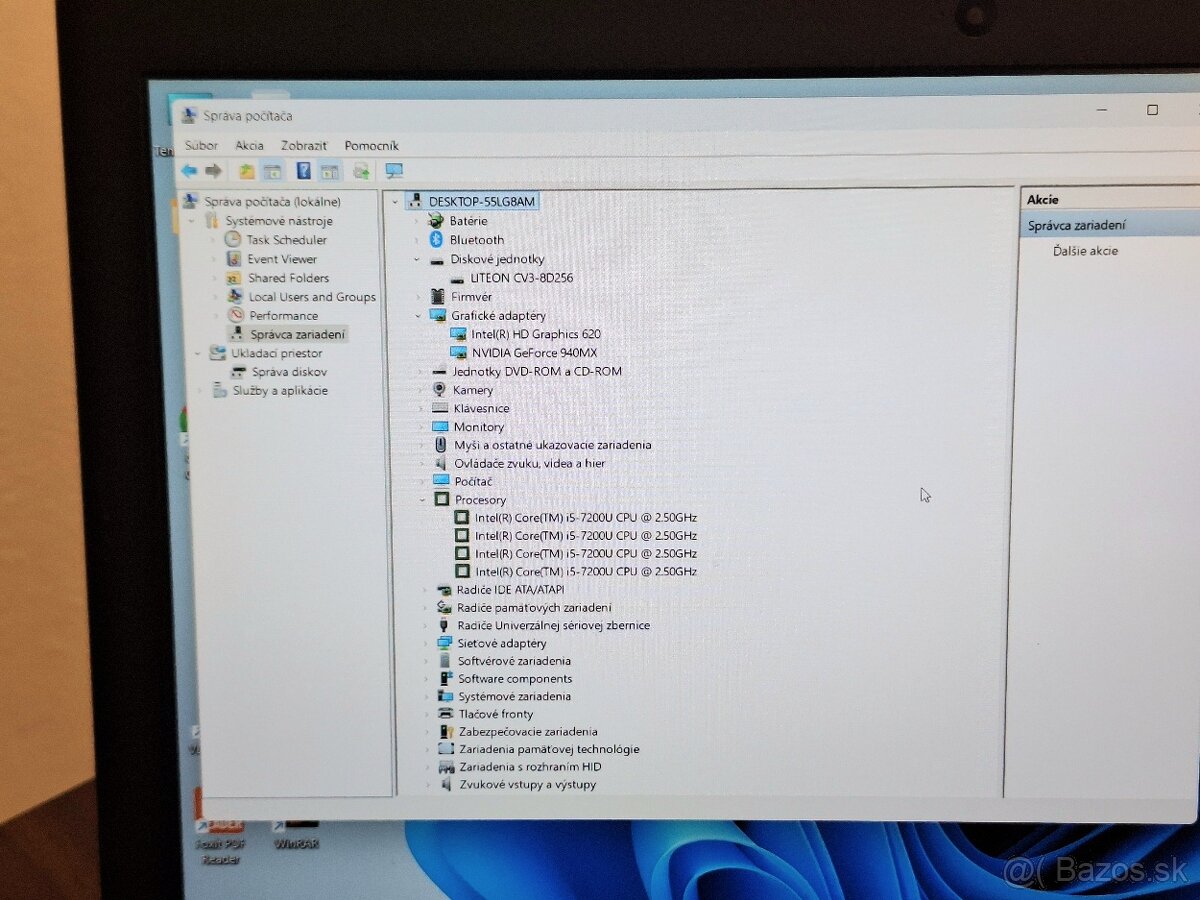Click the Radiče Univerzálnej sériovej zbernice icon

click(444, 626)
